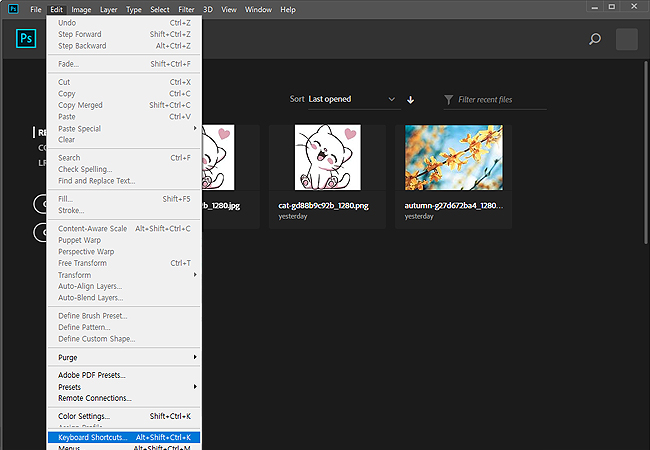Select Step Forward menu entry
The height and width of the screenshot is (450, 650).
(x=124, y=34)
